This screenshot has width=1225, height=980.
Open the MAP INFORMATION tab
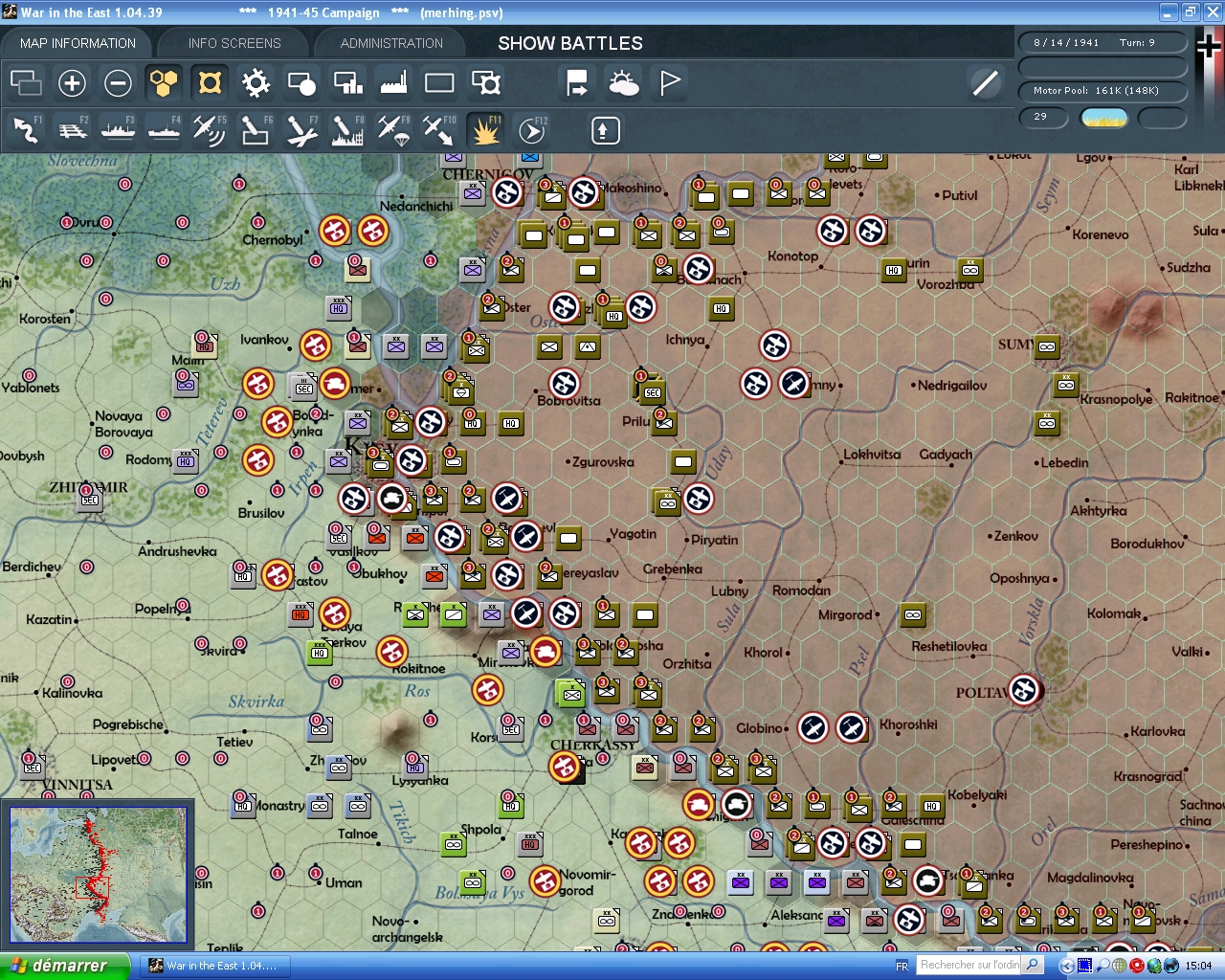pyautogui.click(x=78, y=43)
